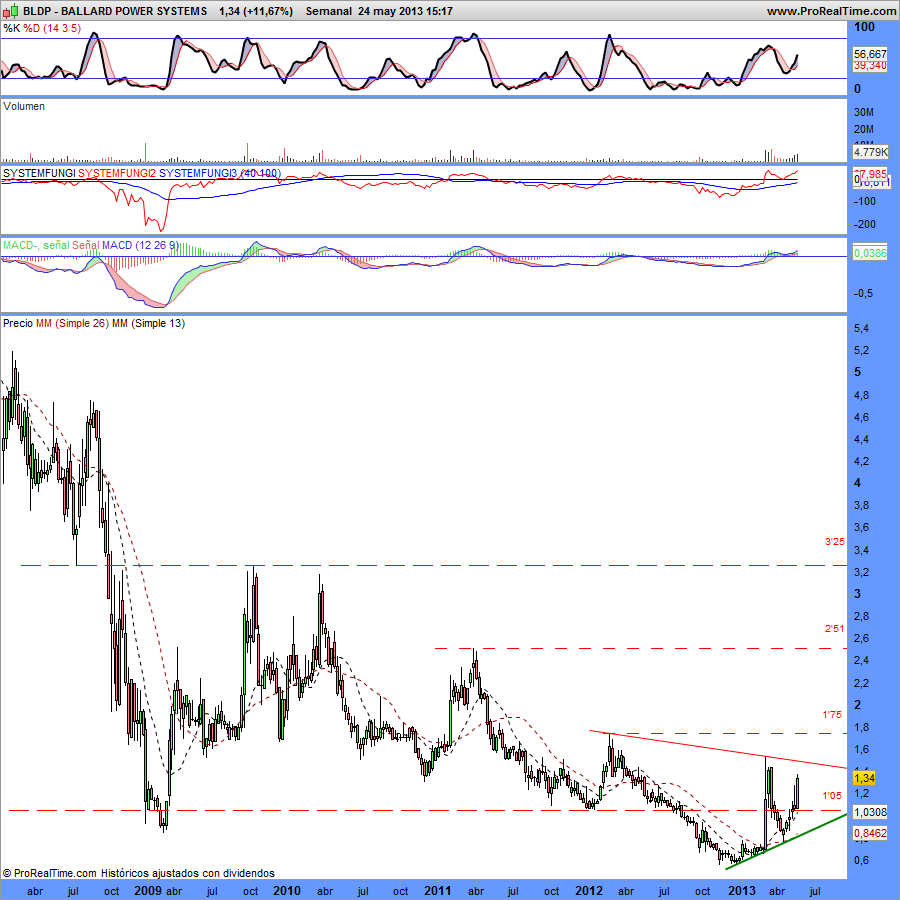Click the 56,667 stochastic value tag
This screenshot has width=900, height=900.
pyautogui.click(x=870, y=54)
